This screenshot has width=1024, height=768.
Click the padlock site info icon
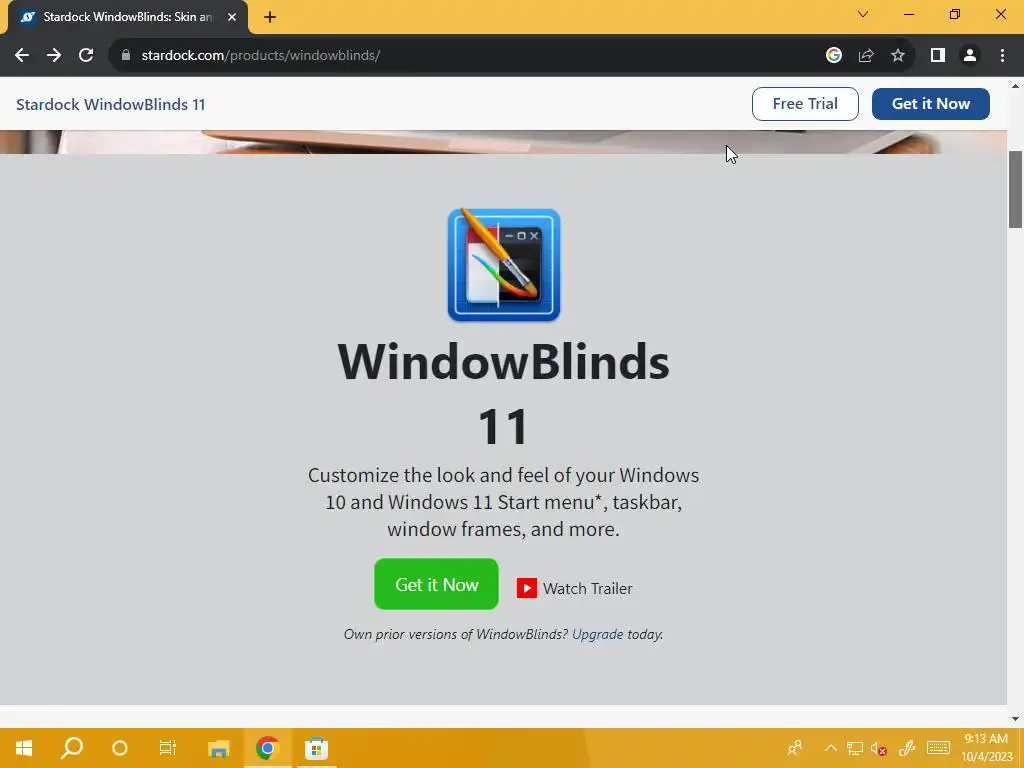(x=126, y=56)
